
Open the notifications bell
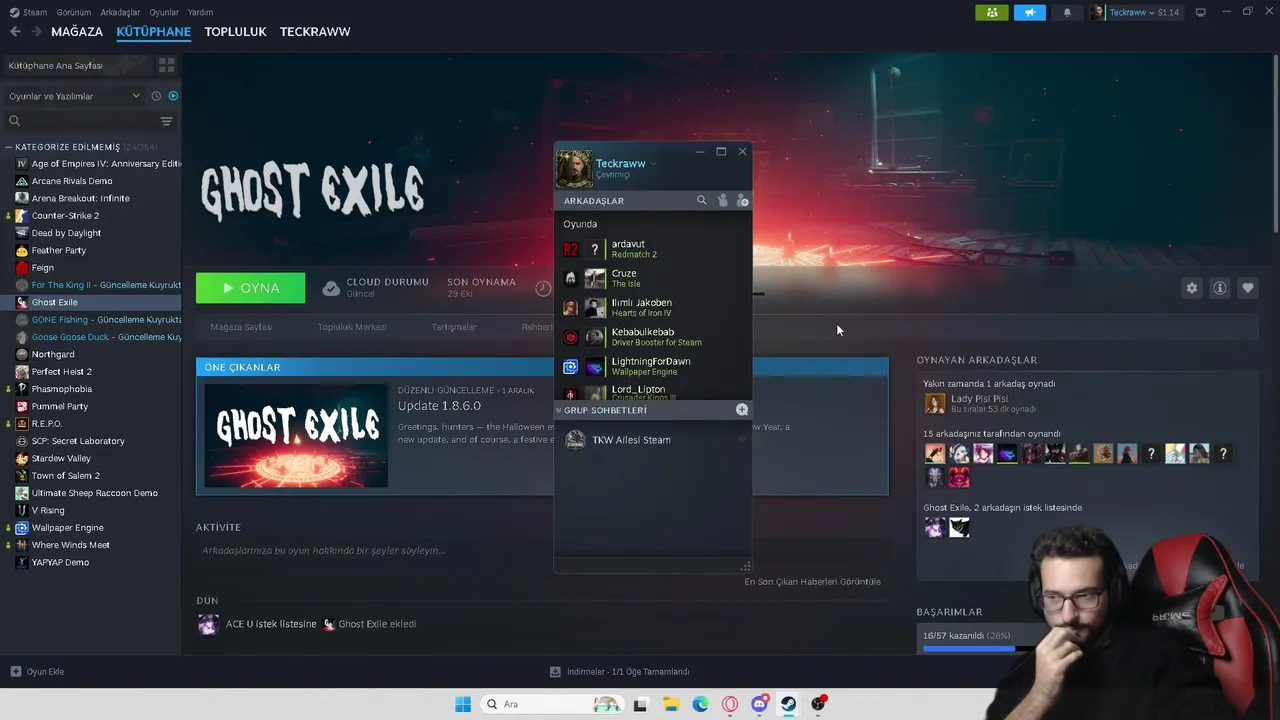coord(1067,12)
